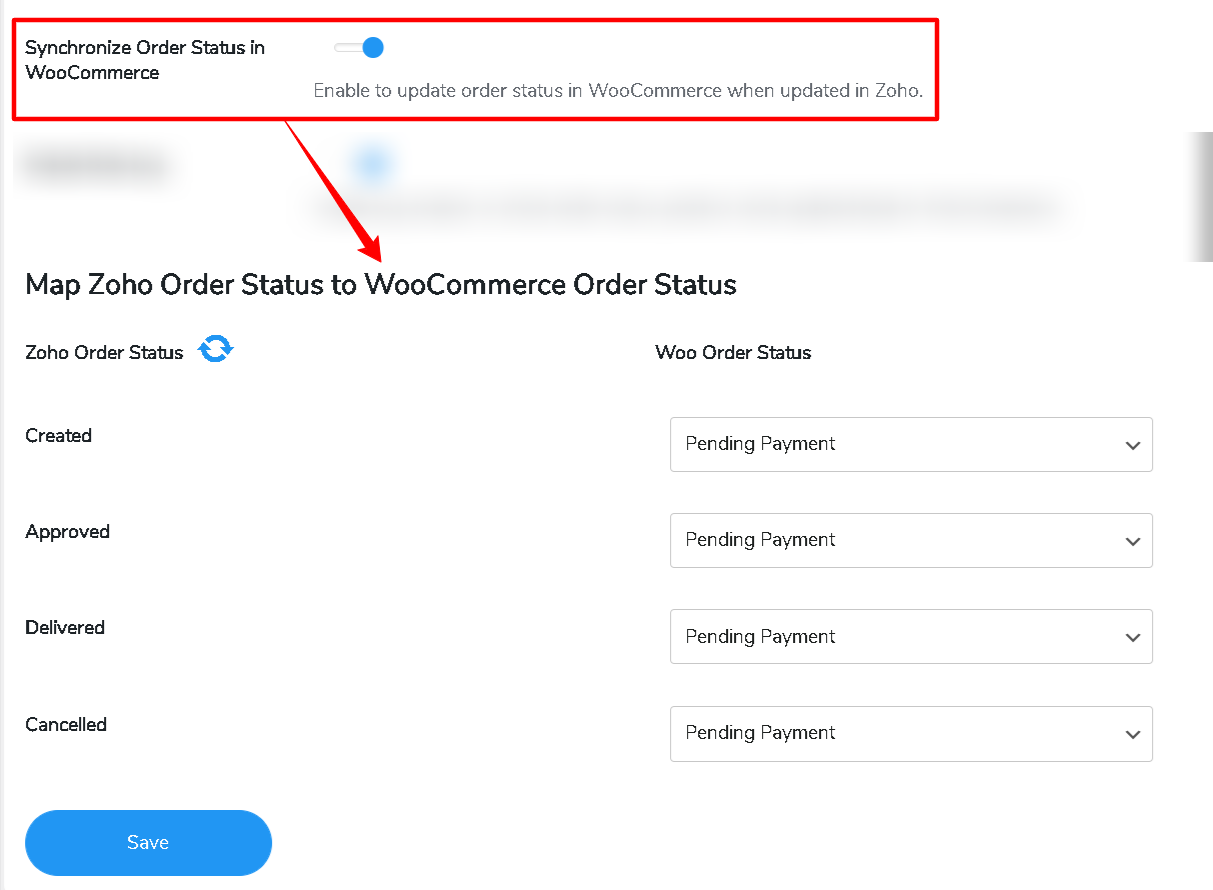Click the circular refresh icon to reload statuses
The image size is (1213, 890).
pos(215,349)
